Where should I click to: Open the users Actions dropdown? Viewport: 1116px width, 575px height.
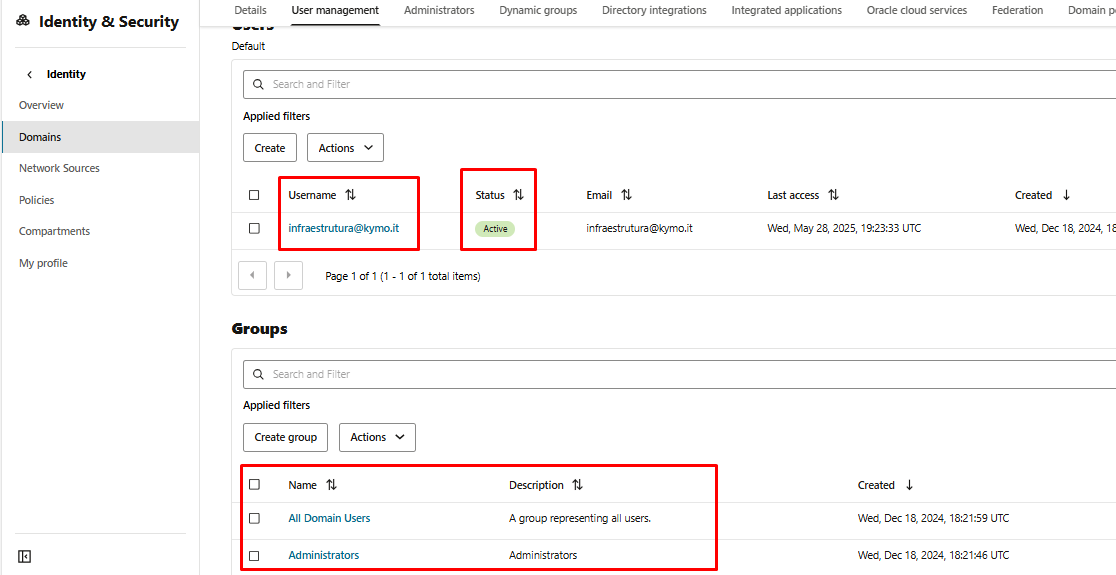345,148
